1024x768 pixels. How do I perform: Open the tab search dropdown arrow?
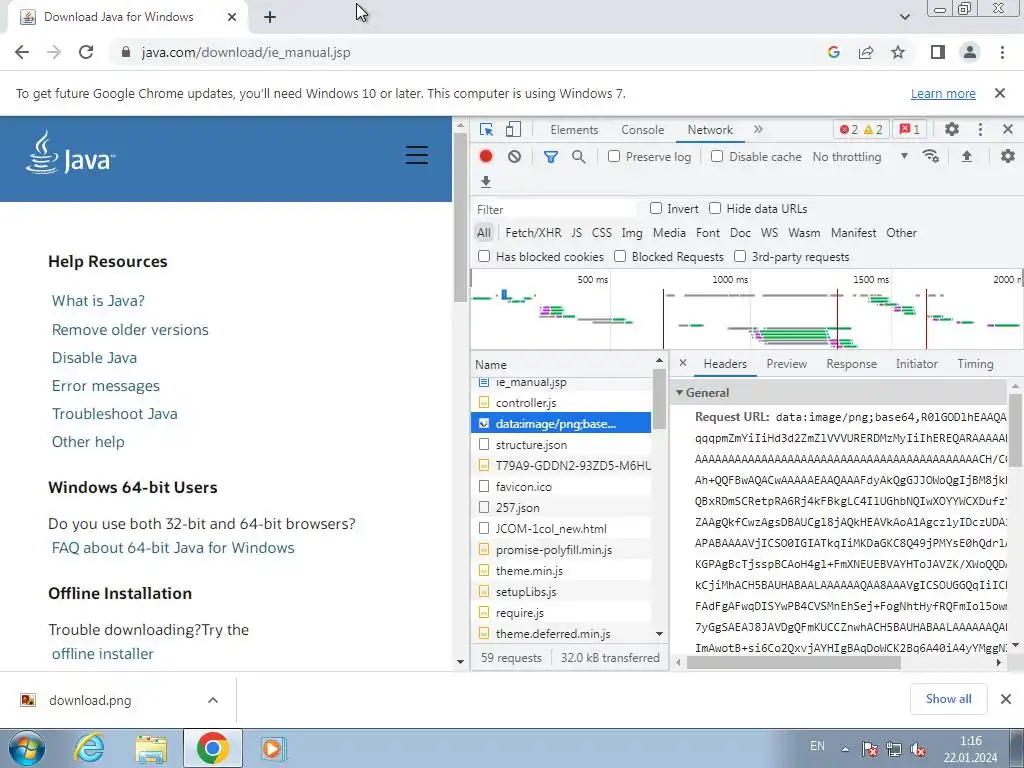904,17
